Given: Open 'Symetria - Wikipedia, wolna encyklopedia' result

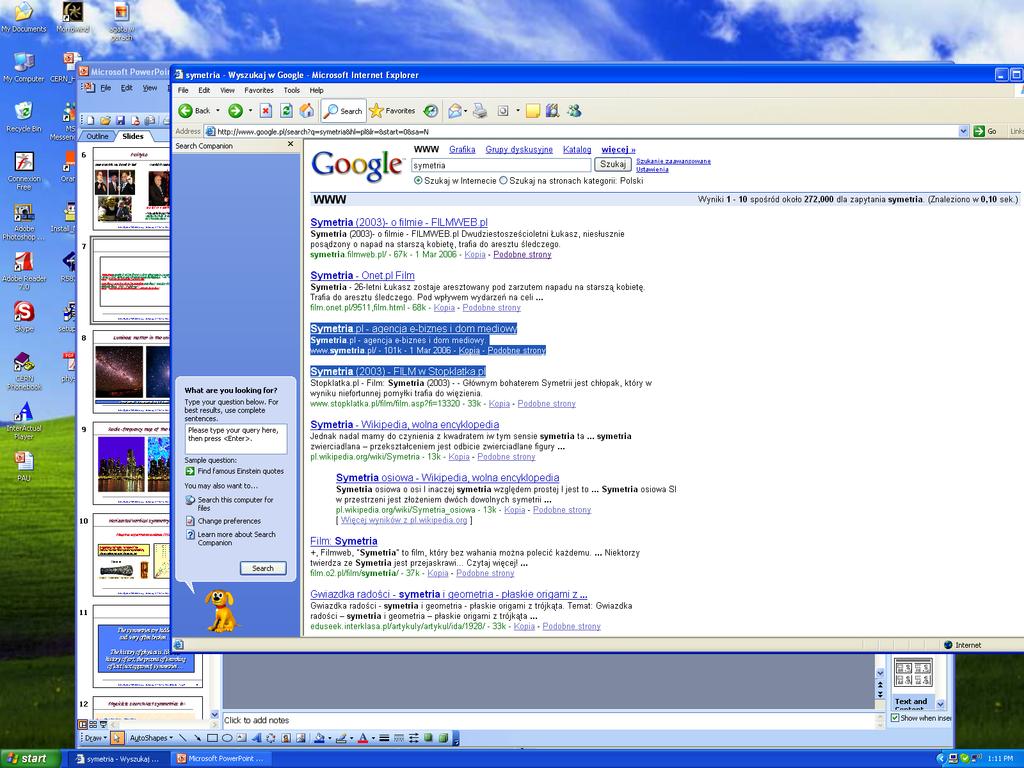Looking at the screenshot, I should (404, 424).
